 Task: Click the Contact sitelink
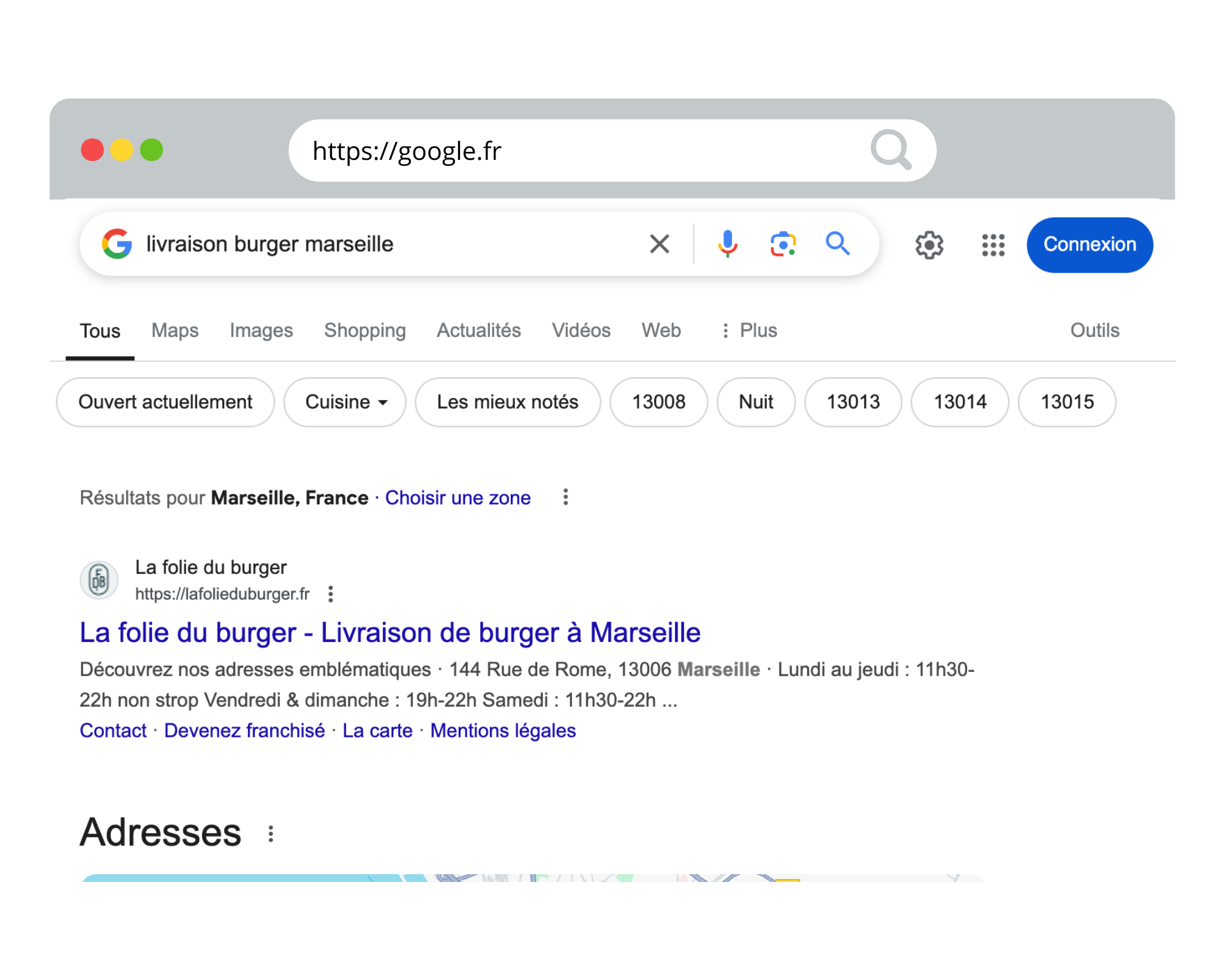113,731
